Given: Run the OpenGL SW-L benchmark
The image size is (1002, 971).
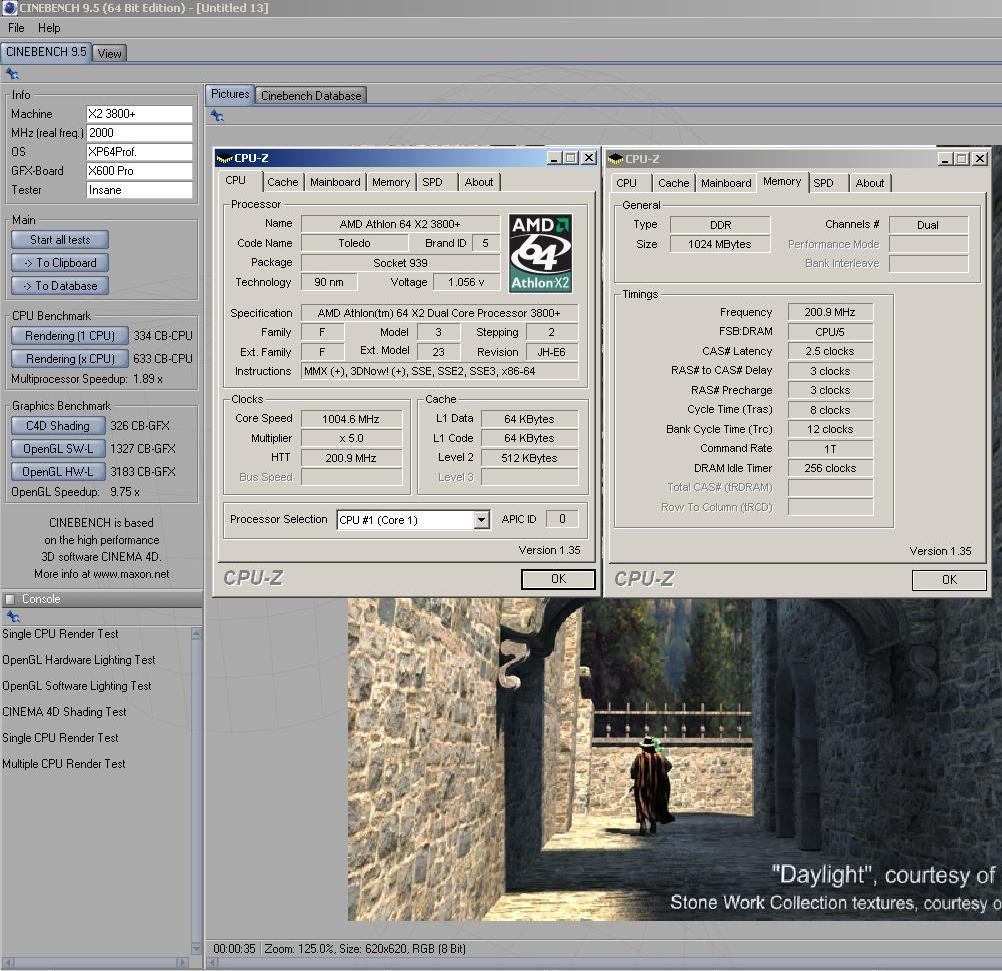Looking at the screenshot, I should [x=58, y=449].
